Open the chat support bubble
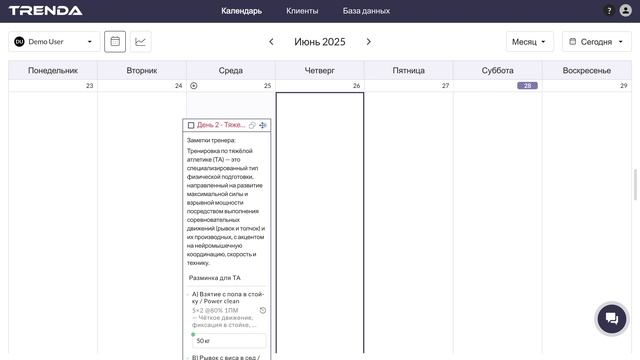Image resolution: width=640 pixels, height=360 pixels. point(611,318)
